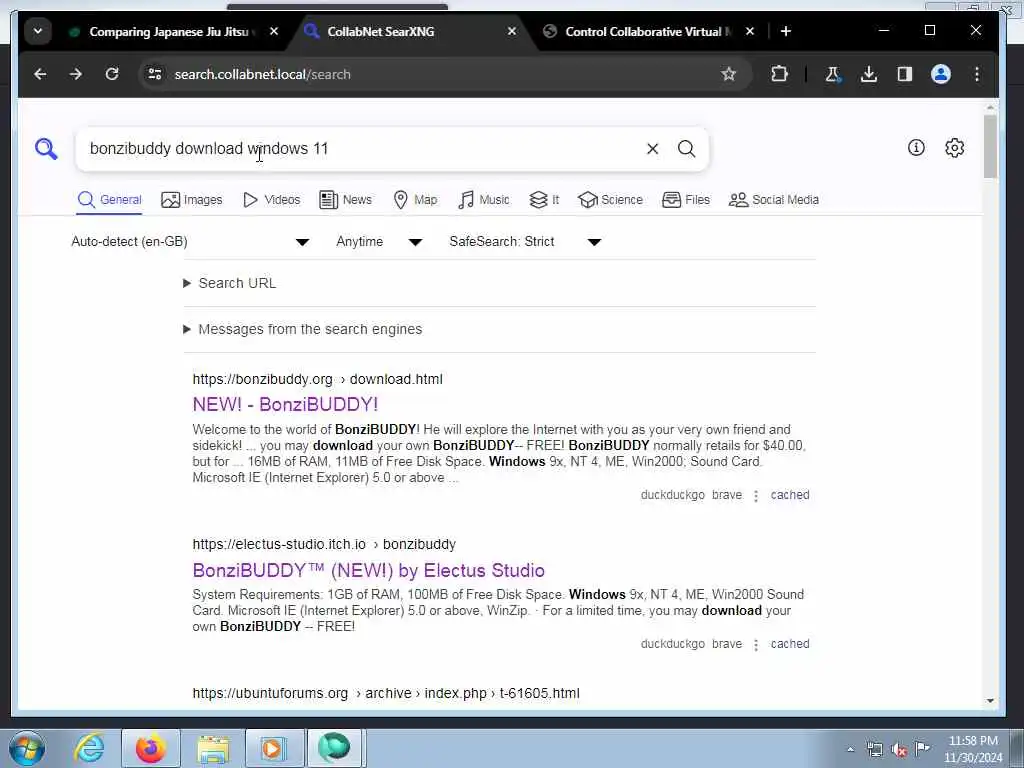The image size is (1024, 768).
Task: Switch to Images search category
Action: (x=191, y=200)
